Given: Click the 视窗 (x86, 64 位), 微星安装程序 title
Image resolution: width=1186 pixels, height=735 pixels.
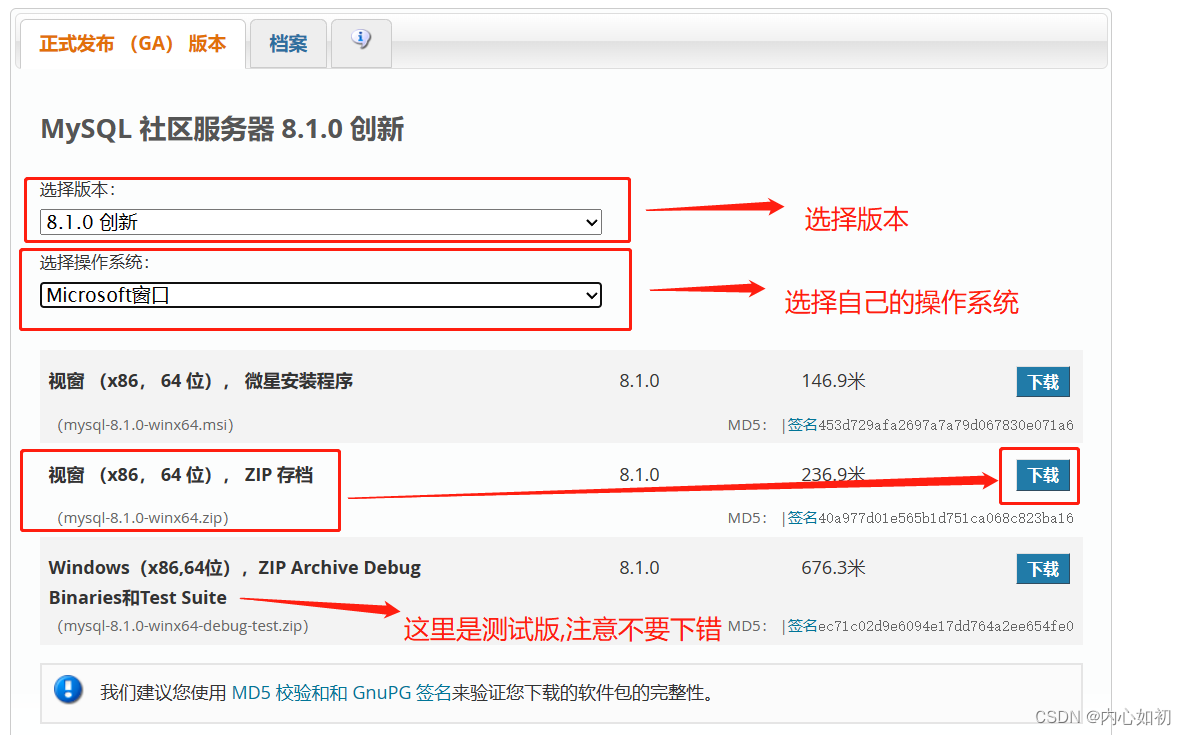Looking at the screenshot, I should [x=200, y=381].
